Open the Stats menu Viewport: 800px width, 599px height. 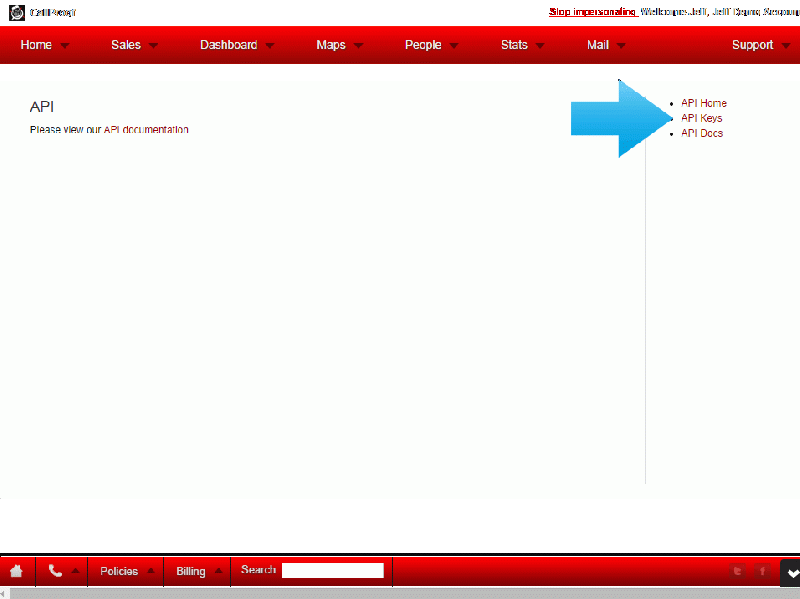pos(522,45)
